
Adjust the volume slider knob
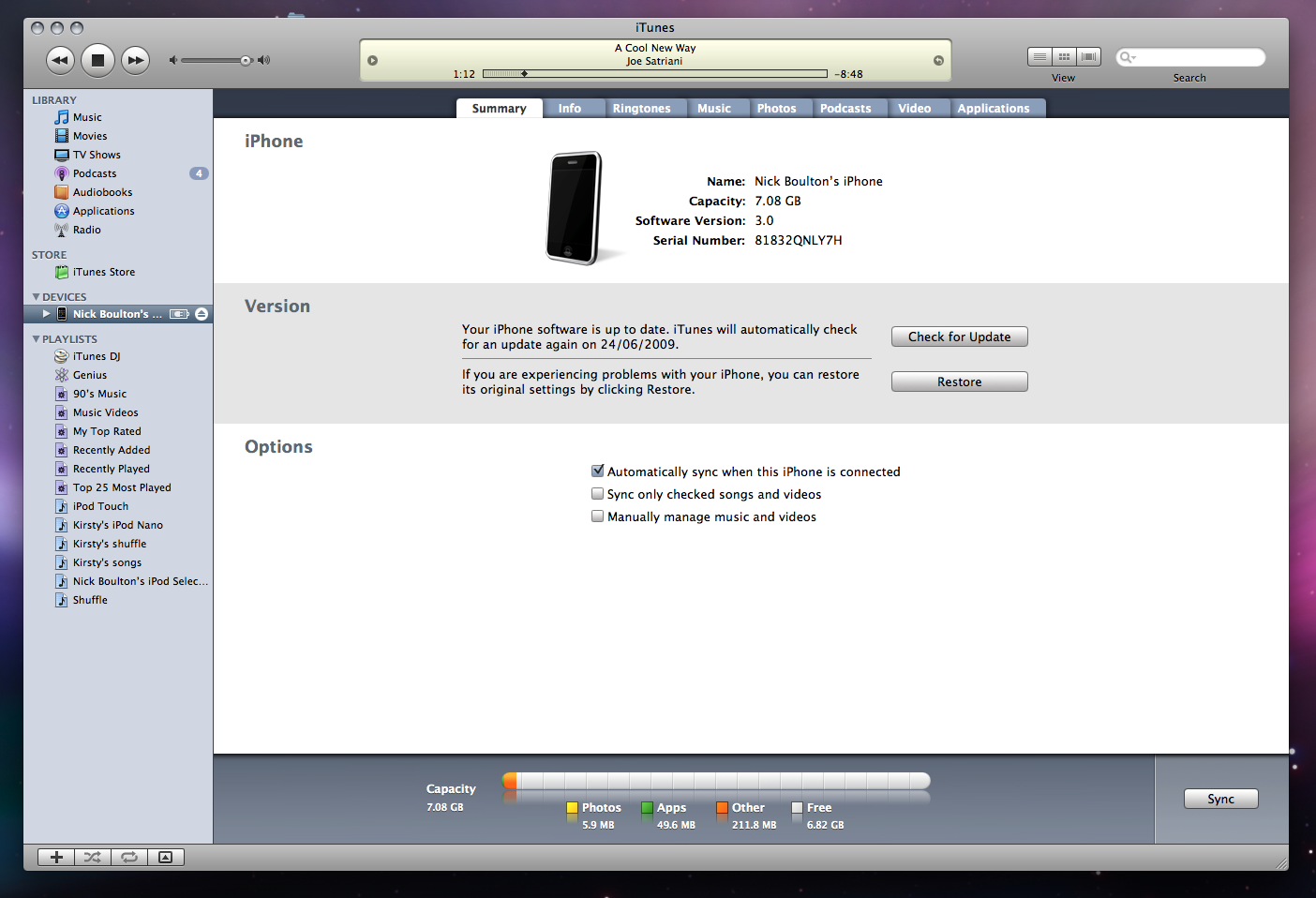click(246, 60)
